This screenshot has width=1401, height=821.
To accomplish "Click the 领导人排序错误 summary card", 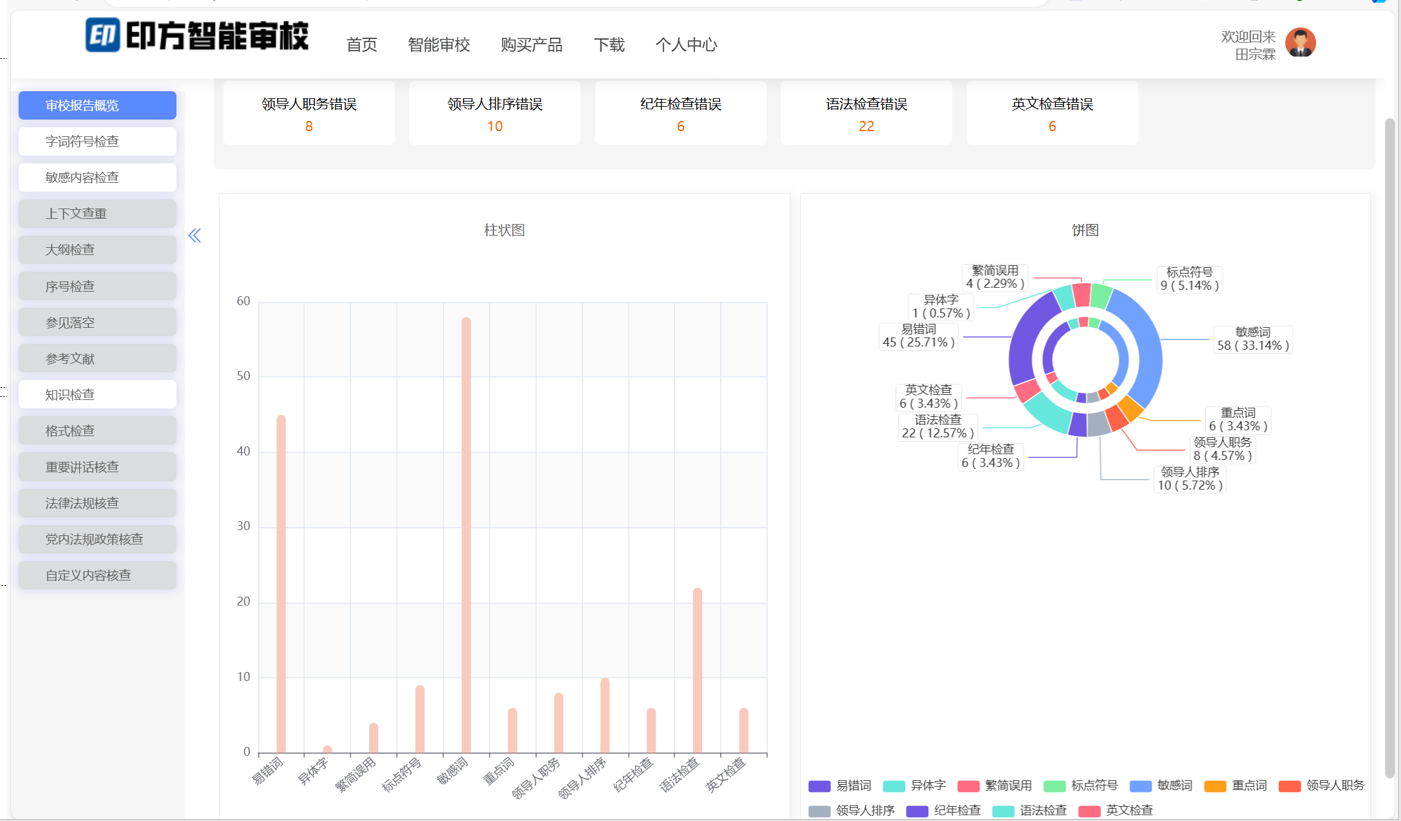I will point(495,113).
